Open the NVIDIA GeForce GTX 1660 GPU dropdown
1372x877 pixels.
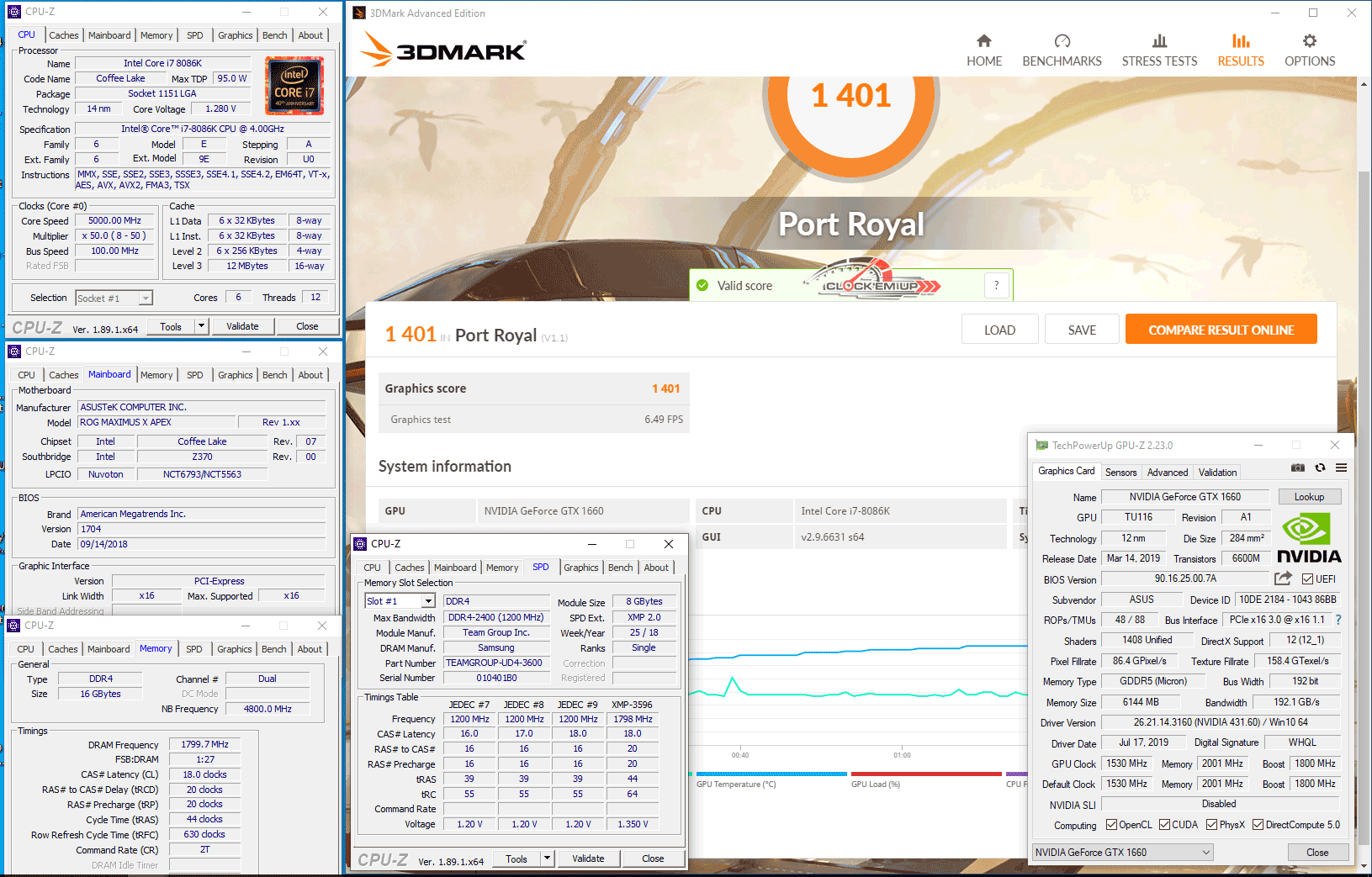1124,853
